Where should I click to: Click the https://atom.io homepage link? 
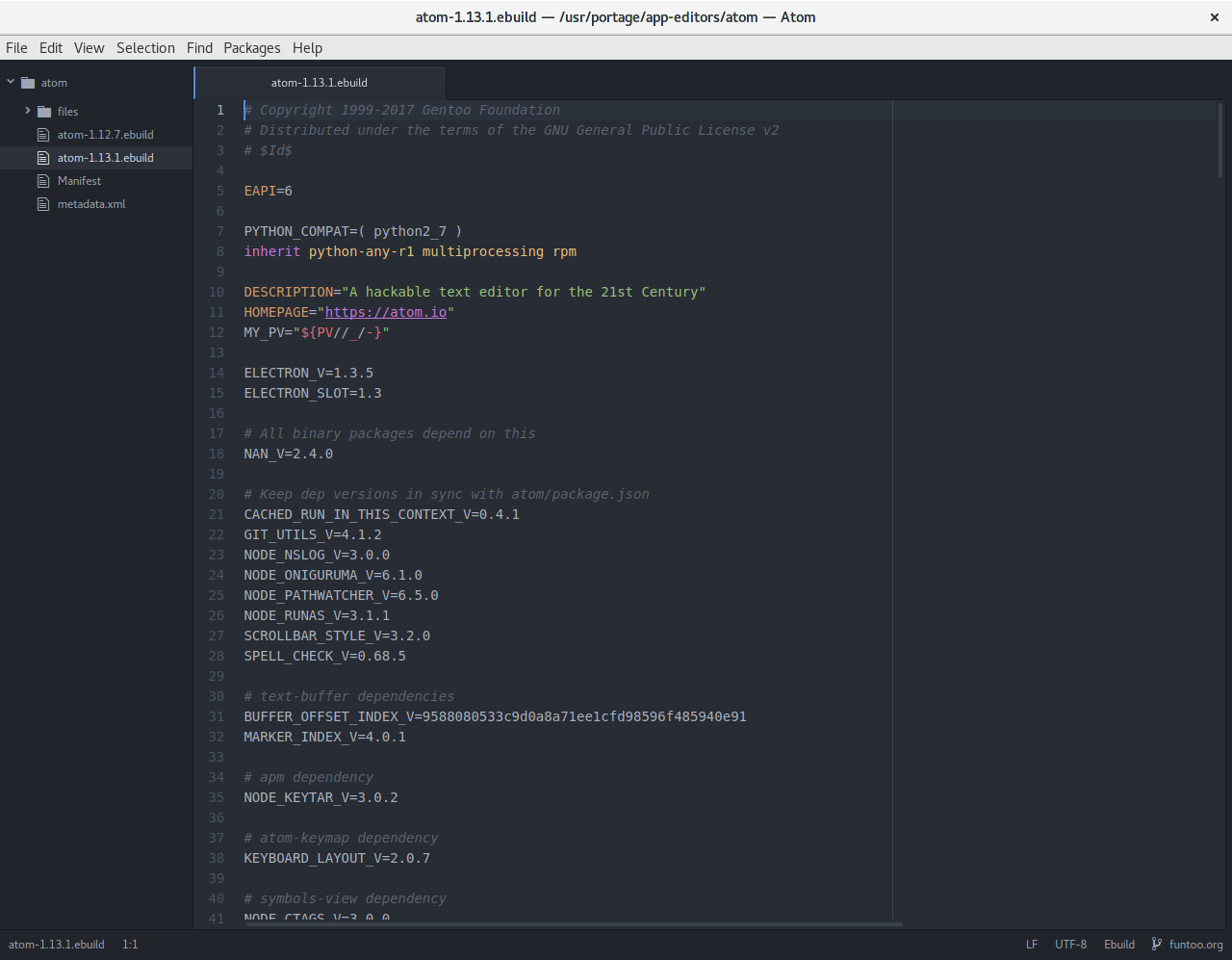tap(385, 312)
